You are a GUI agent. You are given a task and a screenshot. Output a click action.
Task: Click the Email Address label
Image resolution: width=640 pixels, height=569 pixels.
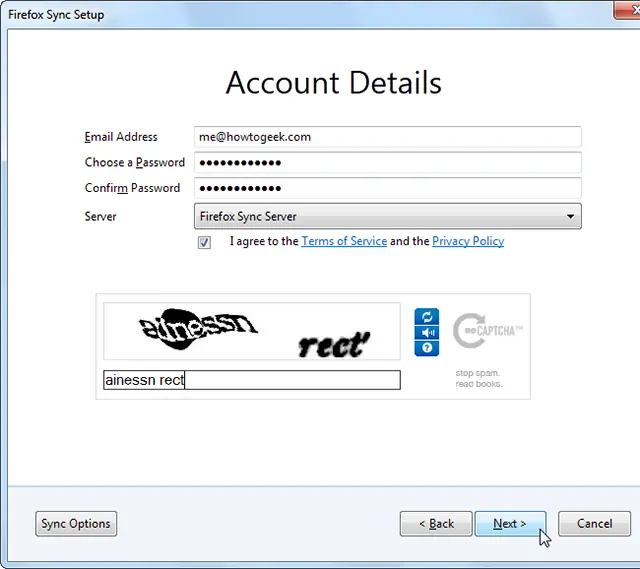coord(121,137)
